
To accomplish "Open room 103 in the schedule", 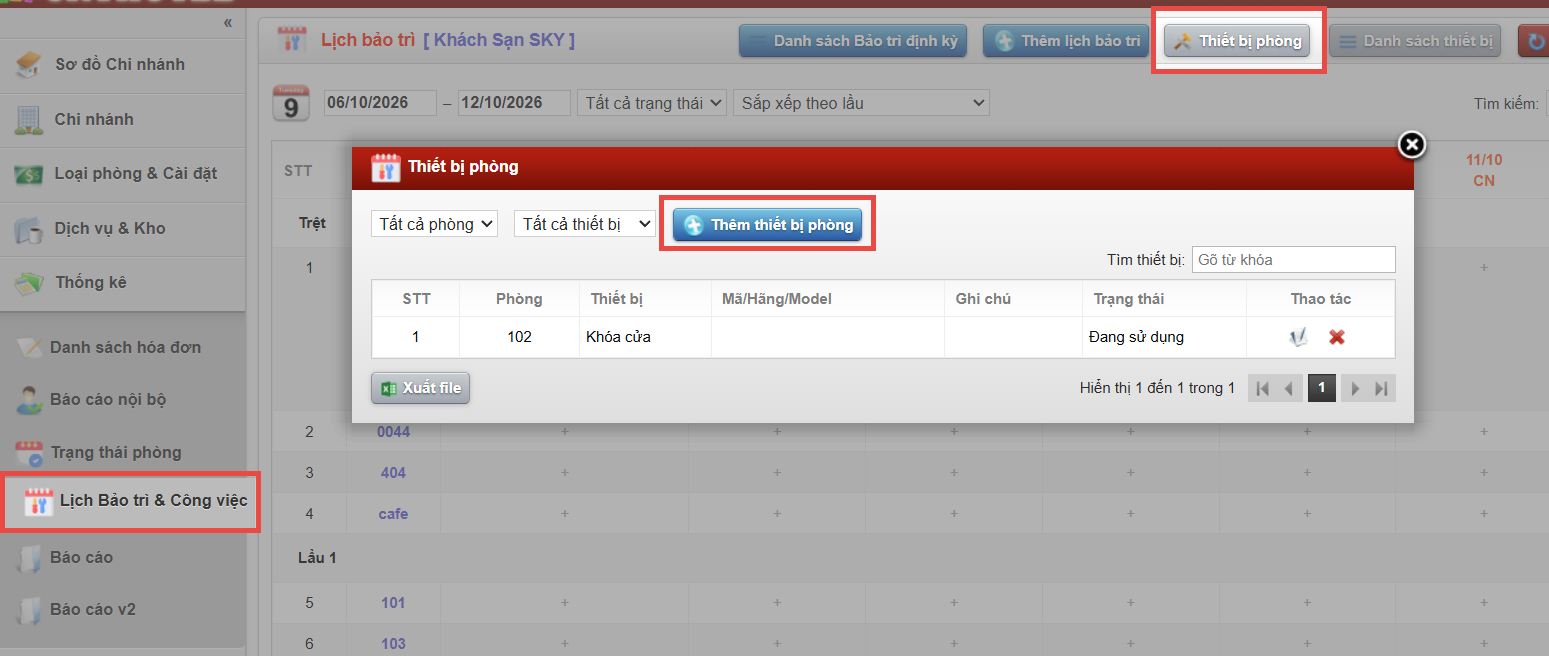I will tap(393, 644).
